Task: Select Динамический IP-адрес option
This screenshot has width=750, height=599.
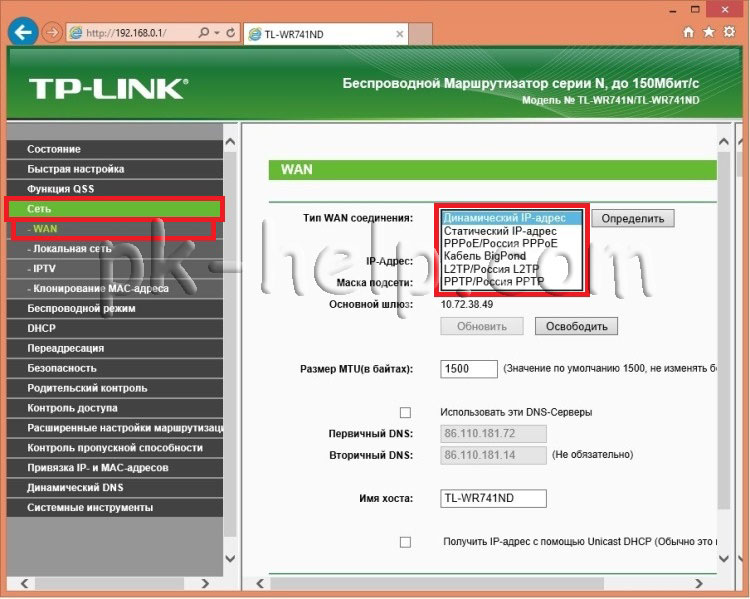Action: [x=511, y=218]
